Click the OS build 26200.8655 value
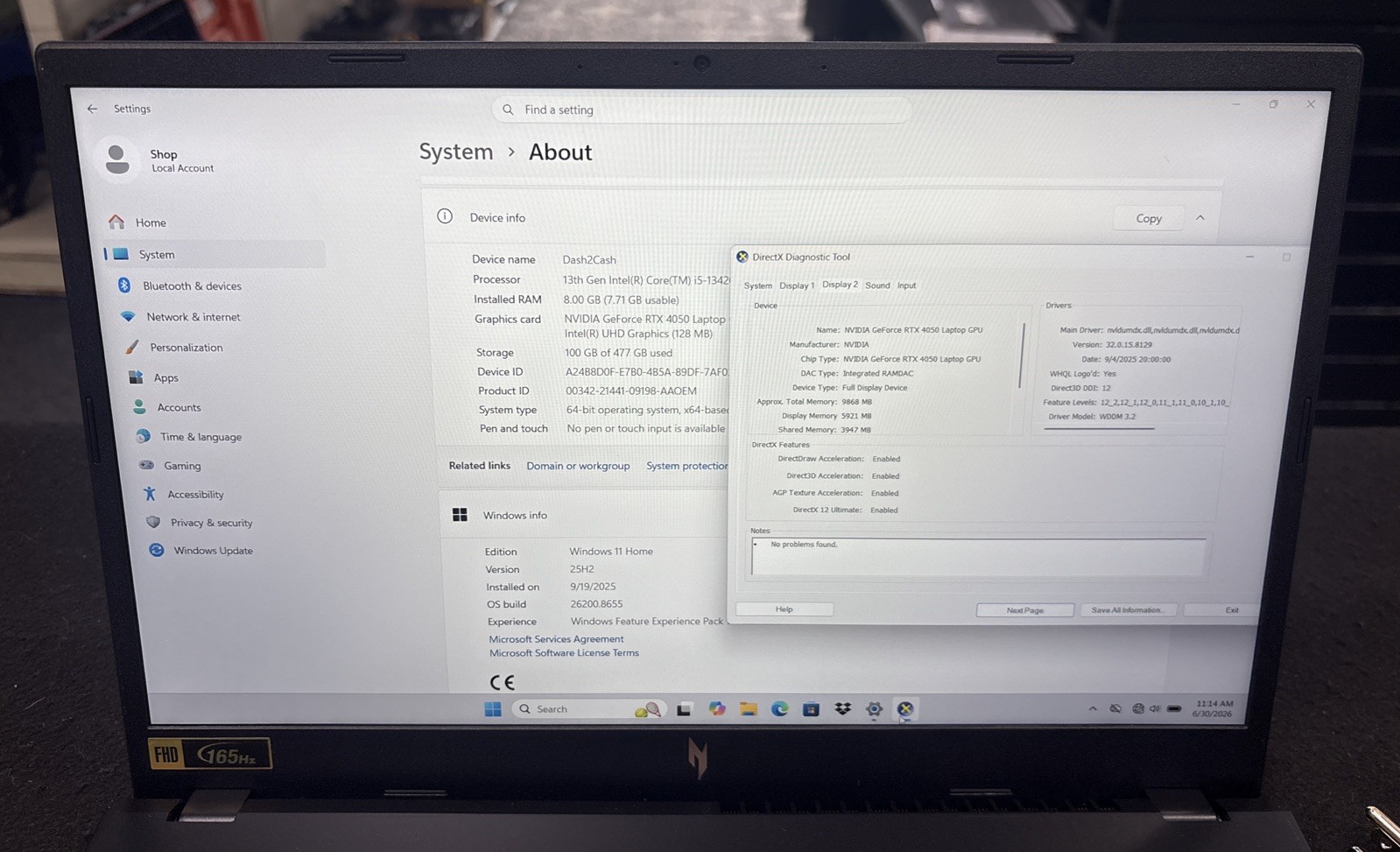 tap(596, 604)
